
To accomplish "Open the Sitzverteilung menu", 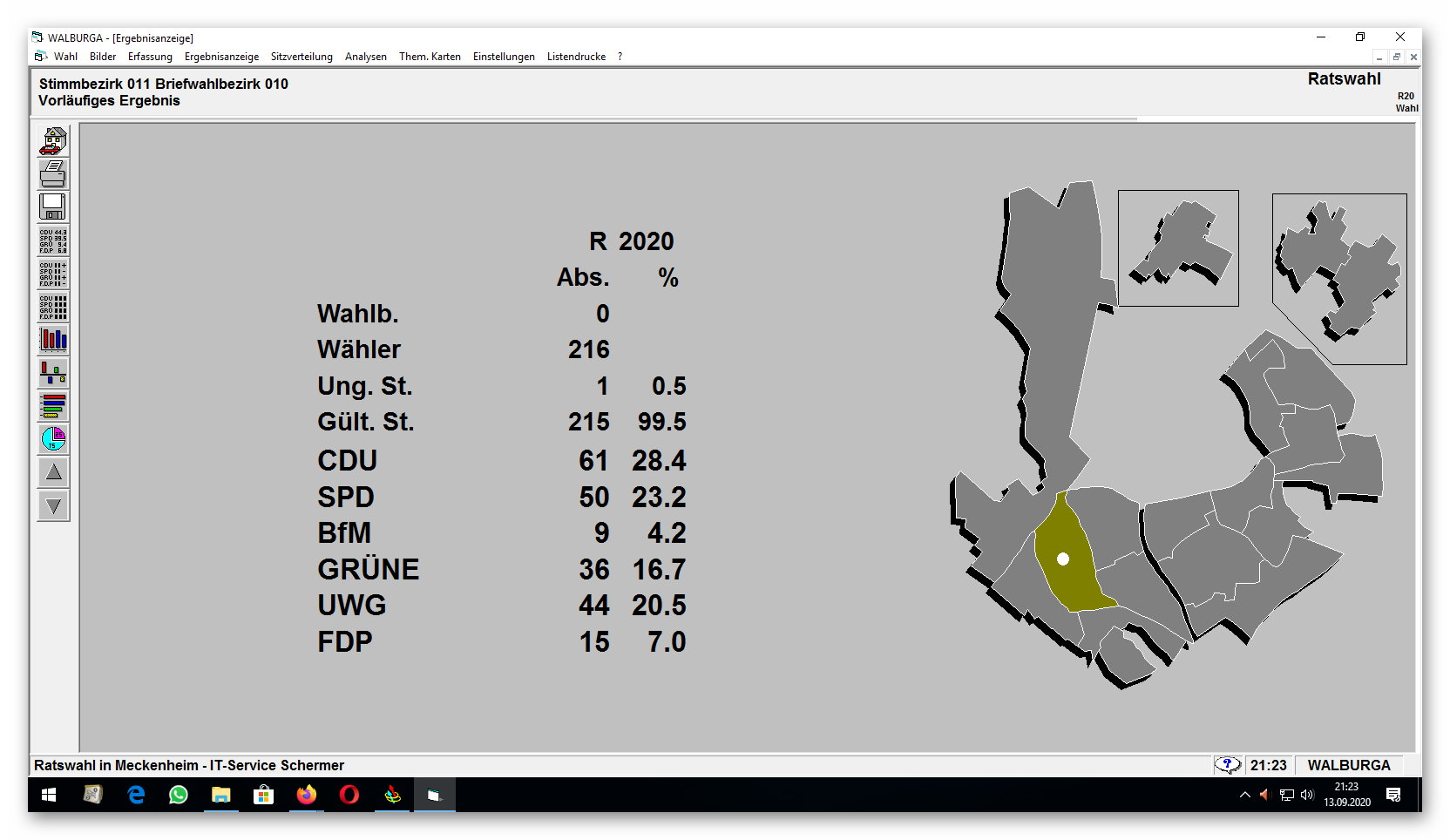I will tap(302, 57).
